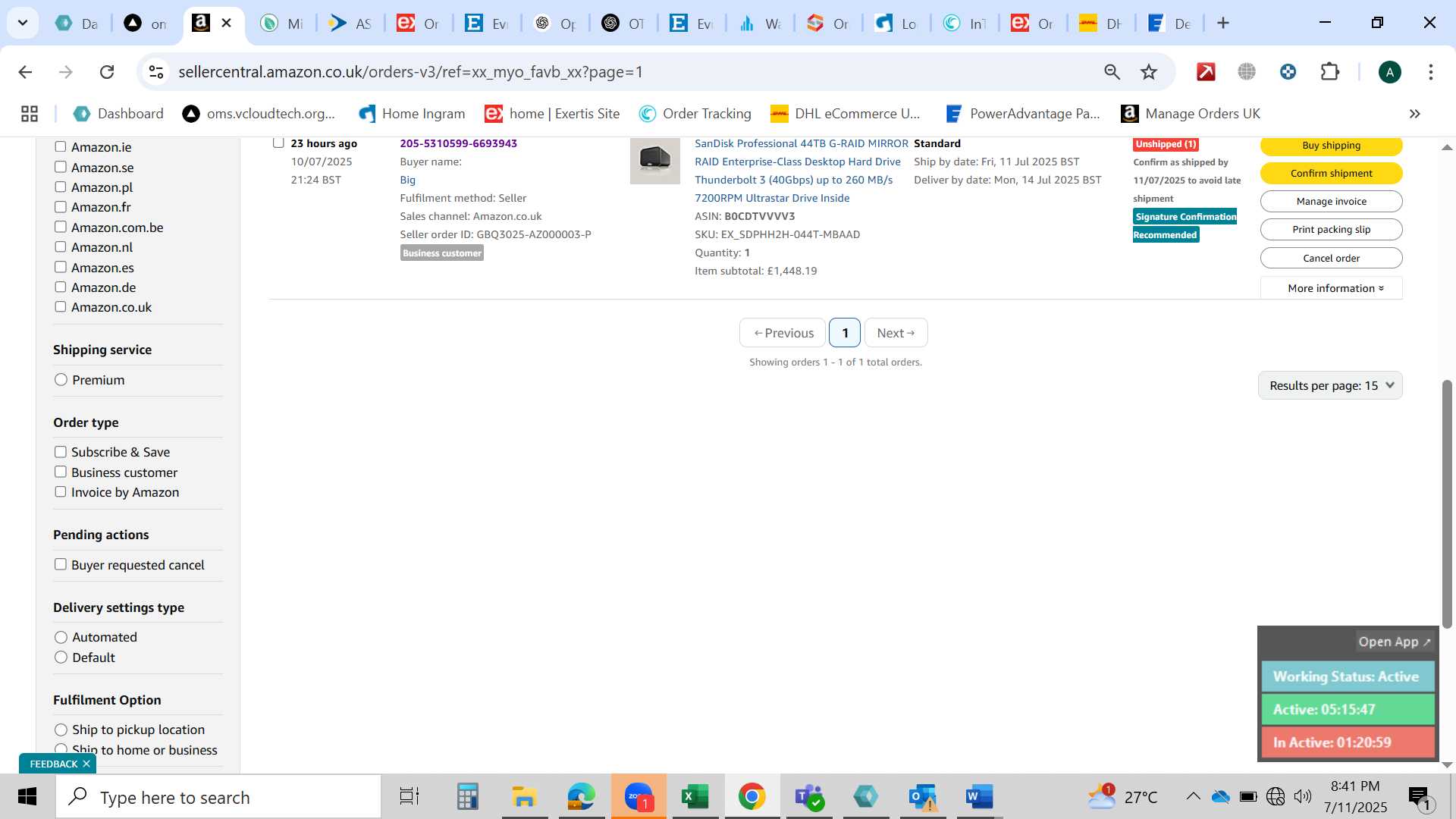
Task: Click the page vertical scrollbar thumb
Action: pos(1447,504)
